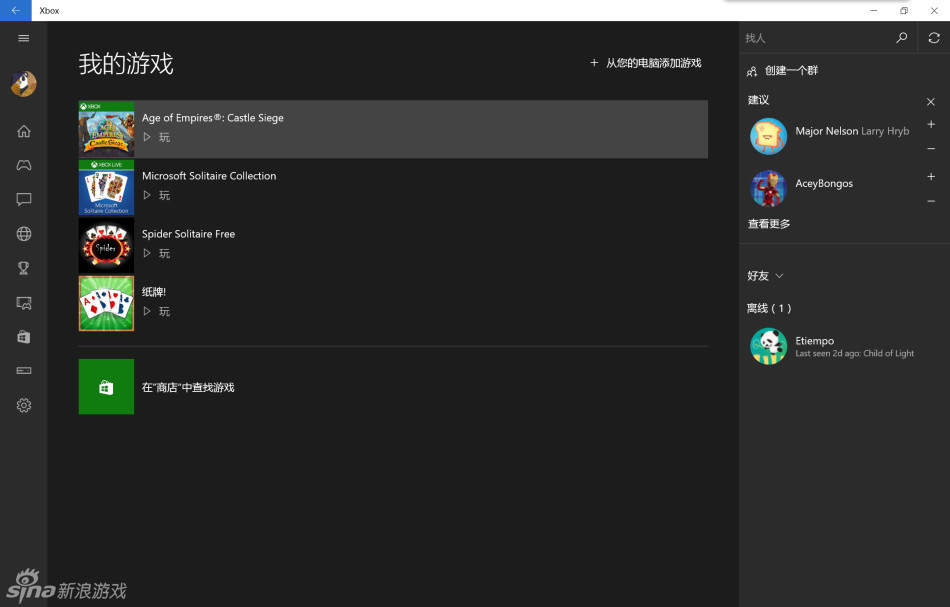Open 在"商店"中查找游戏 store tile

[106, 387]
